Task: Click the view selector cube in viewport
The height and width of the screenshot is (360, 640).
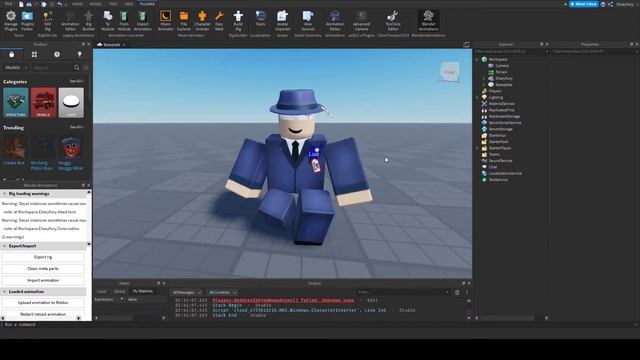Action: [449, 72]
